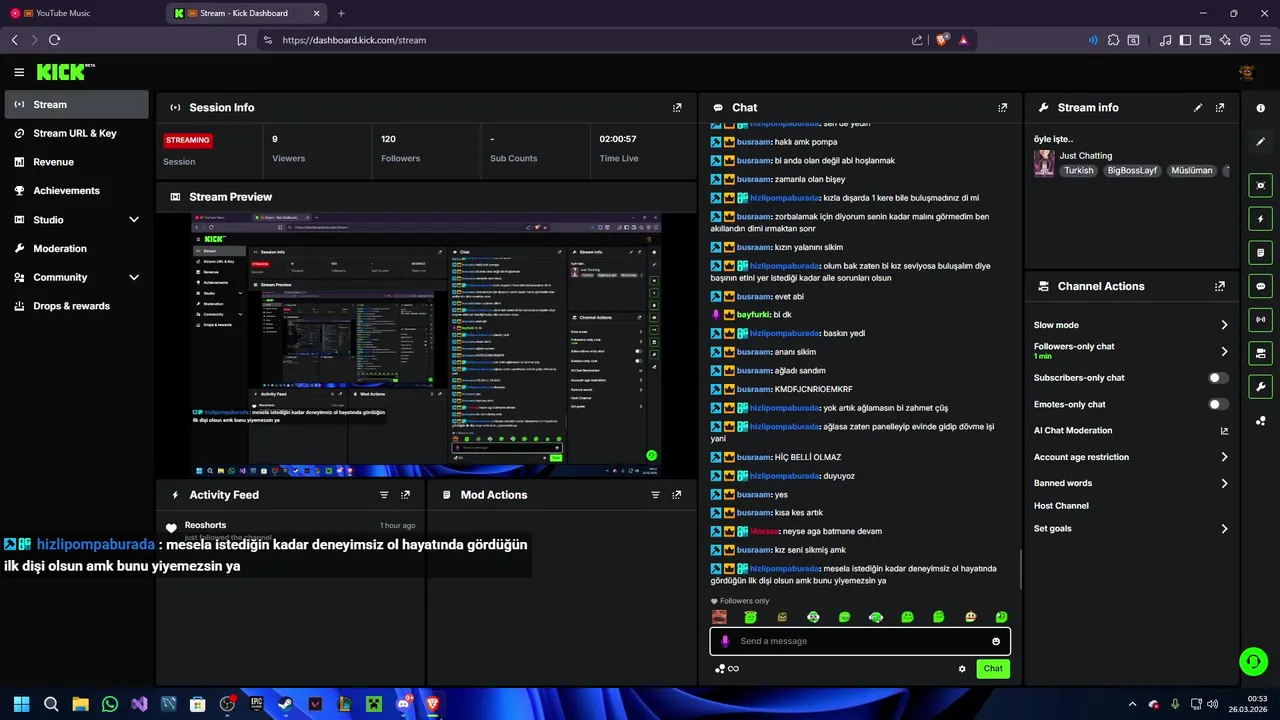Image resolution: width=1280 pixels, height=720 pixels.
Task: Toggle channel actions widget in right sidebar
Action: 1260,353
